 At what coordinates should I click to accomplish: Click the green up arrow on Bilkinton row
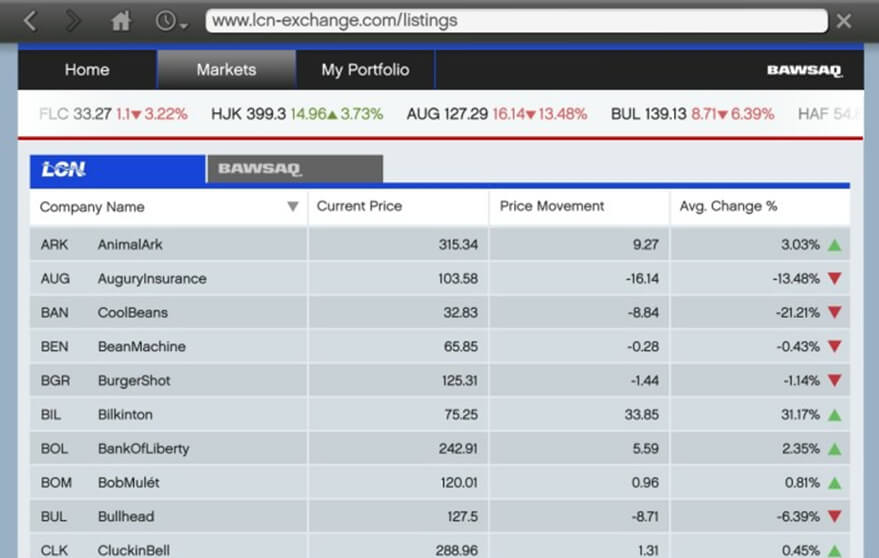click(834, 415)
